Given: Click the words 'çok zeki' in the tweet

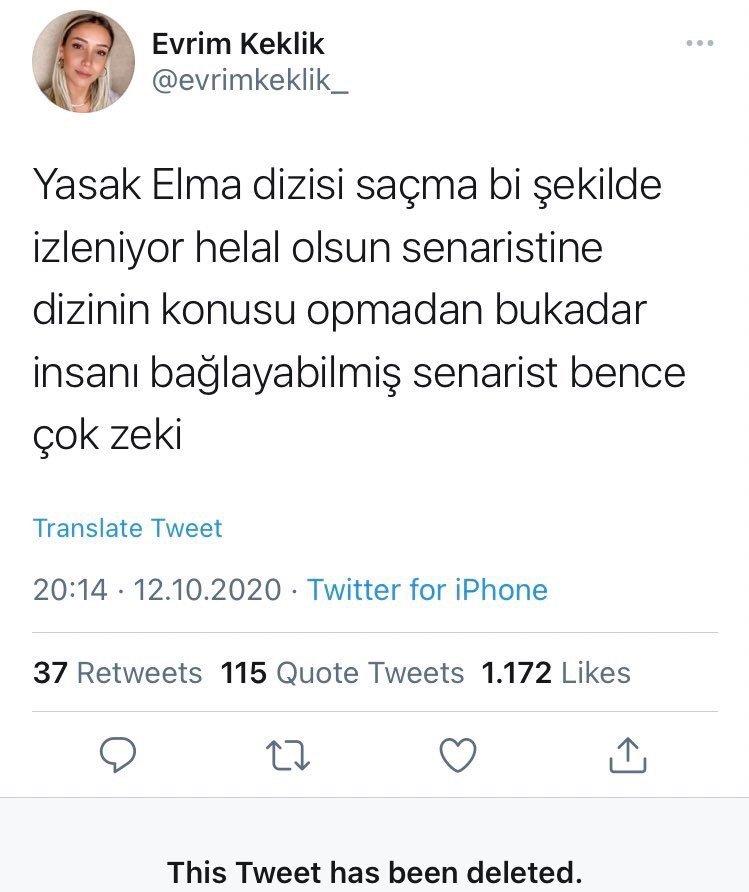Looking at the screenshot, I should click(108, 435).
